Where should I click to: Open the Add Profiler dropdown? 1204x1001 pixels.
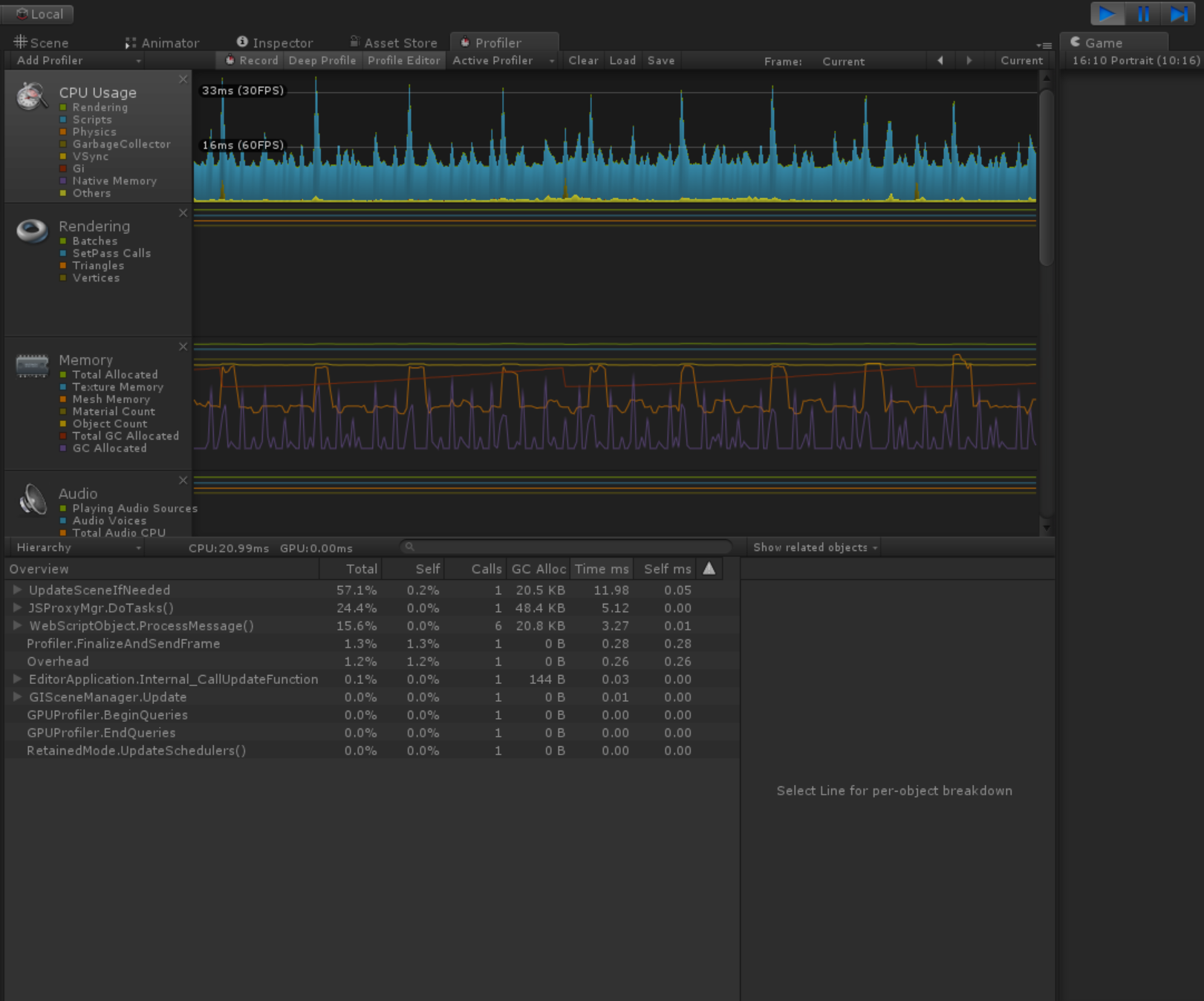click(x=77, y=61)
